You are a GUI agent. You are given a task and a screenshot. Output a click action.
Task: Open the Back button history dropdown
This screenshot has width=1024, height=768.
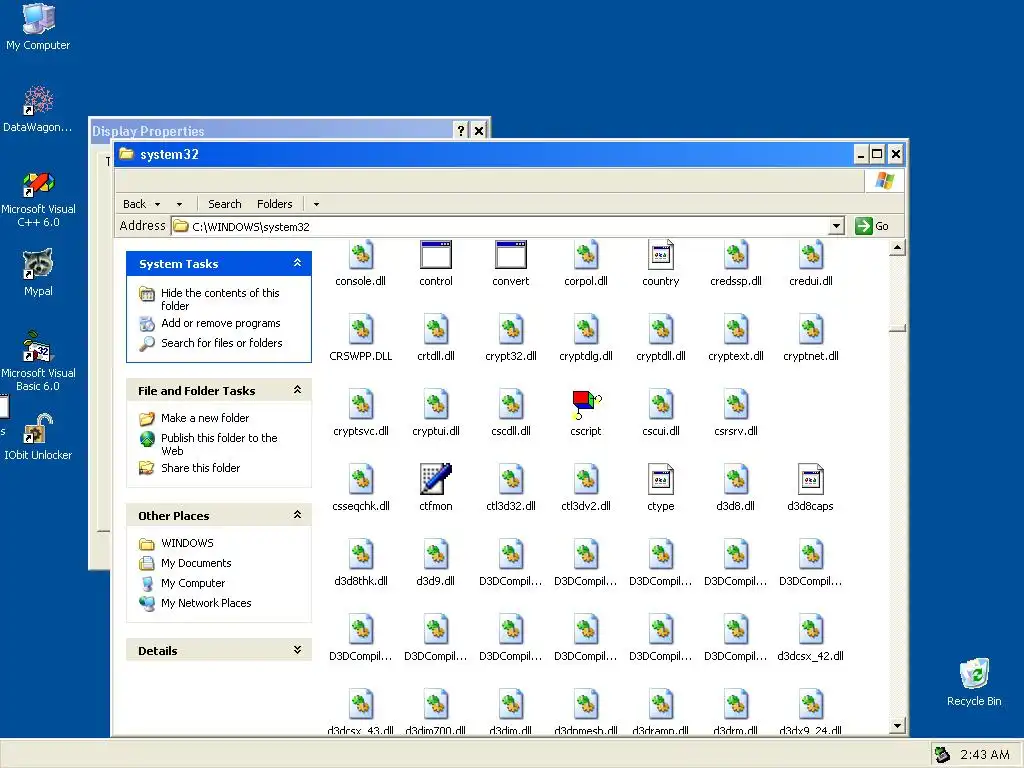[157, 204]
